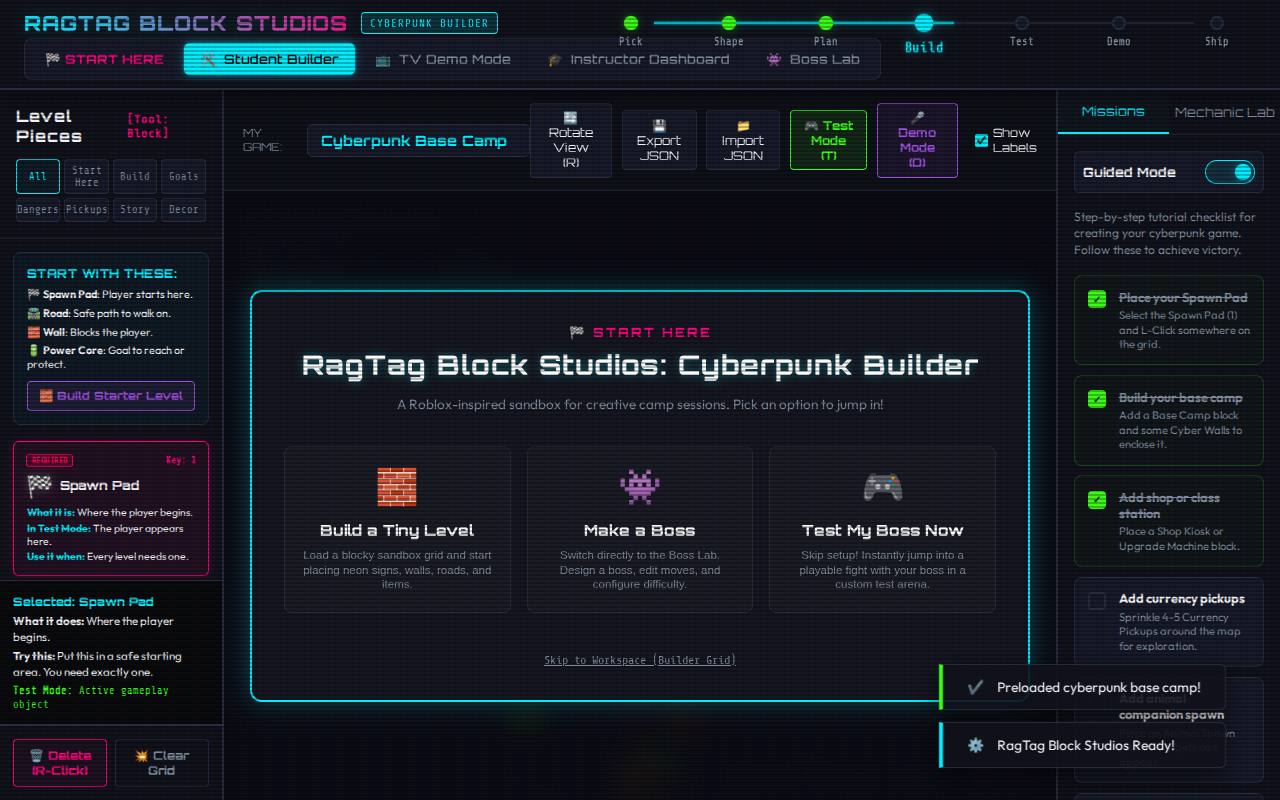Uncheck Build your base camp mission
Screen dimensions: 1280x800
coord(1097,399)
